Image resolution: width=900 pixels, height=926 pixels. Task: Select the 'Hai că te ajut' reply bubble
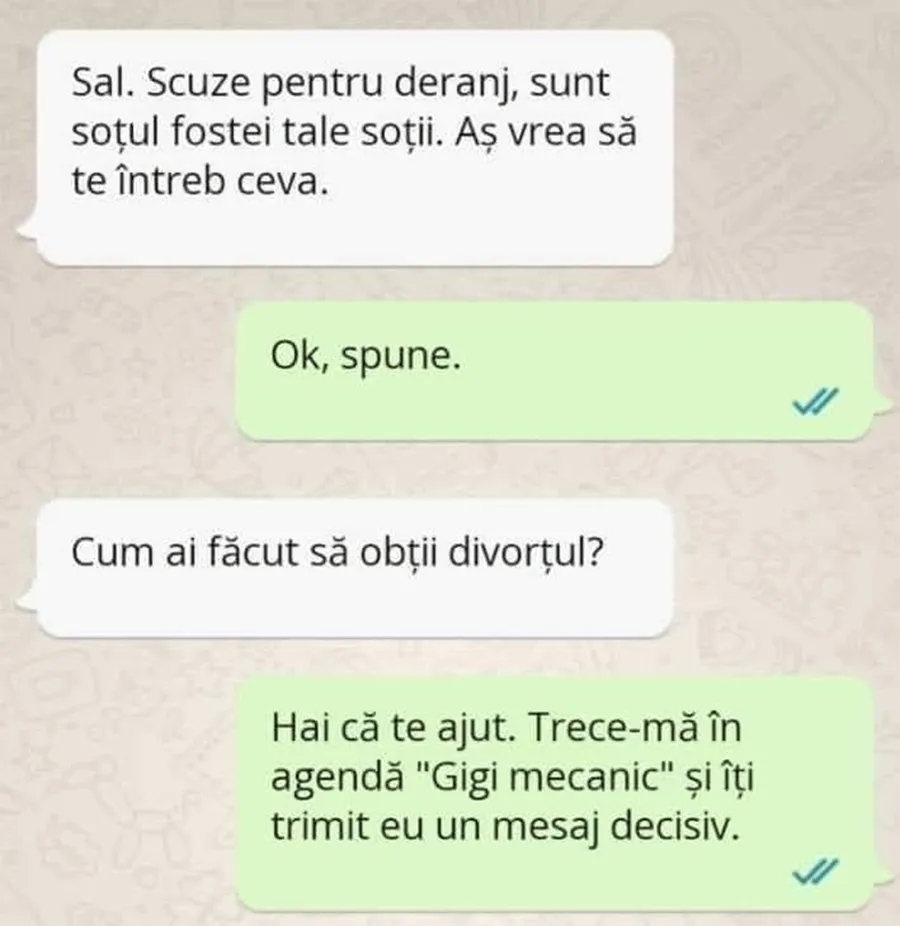555,793
